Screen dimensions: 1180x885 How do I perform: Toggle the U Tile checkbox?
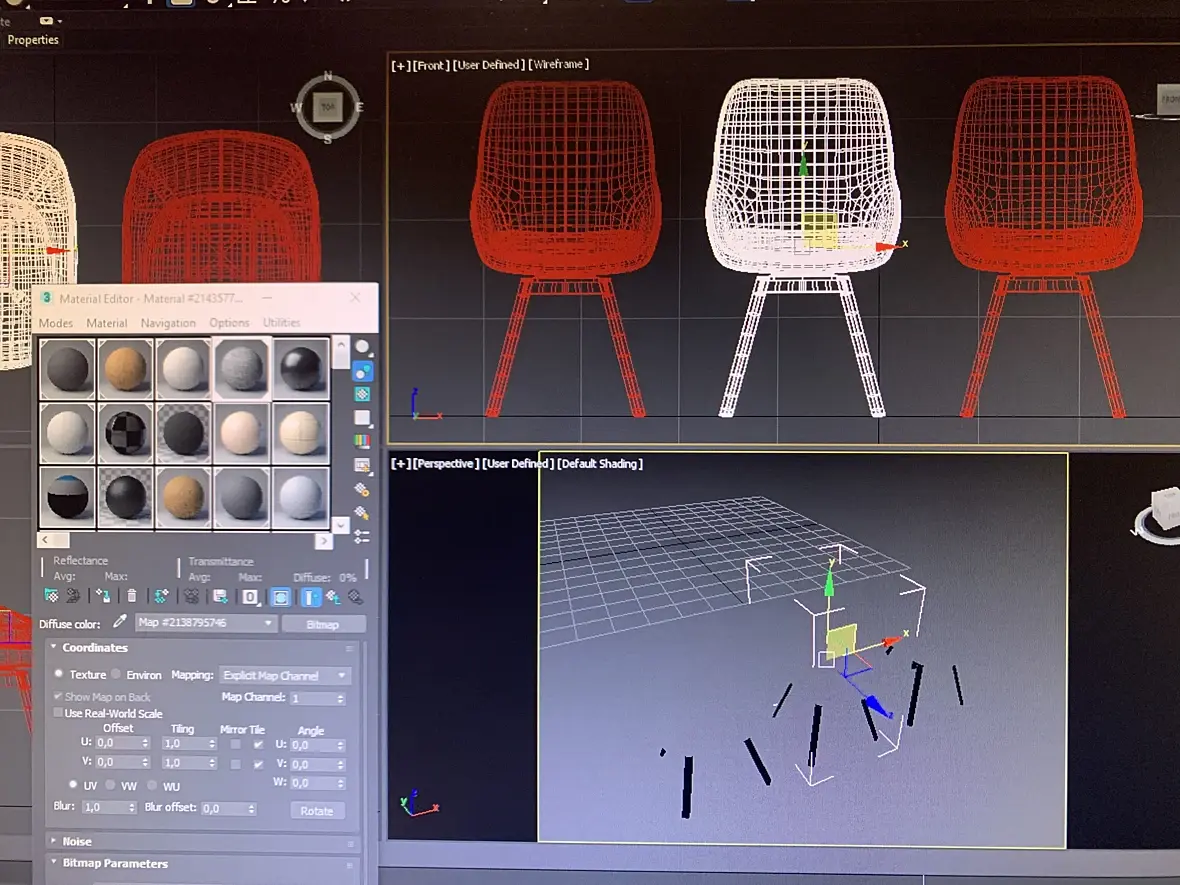(258, 744)
